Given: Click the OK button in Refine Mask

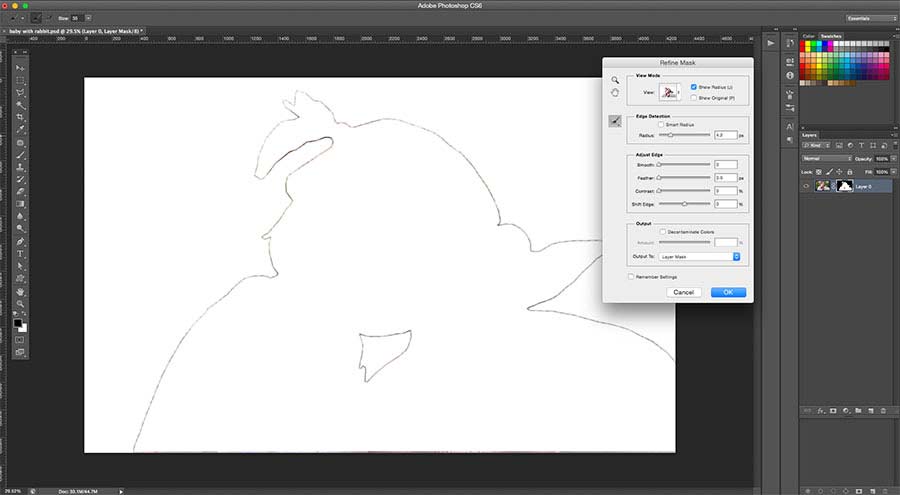Looking at the screenshot, I should [x=728, y=292].
